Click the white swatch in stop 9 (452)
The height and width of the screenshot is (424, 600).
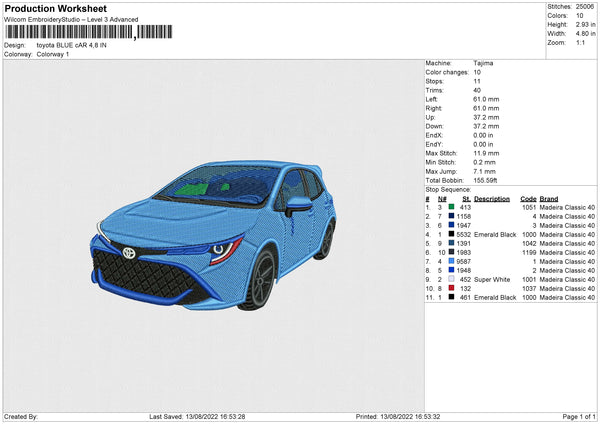click(452, 279)
